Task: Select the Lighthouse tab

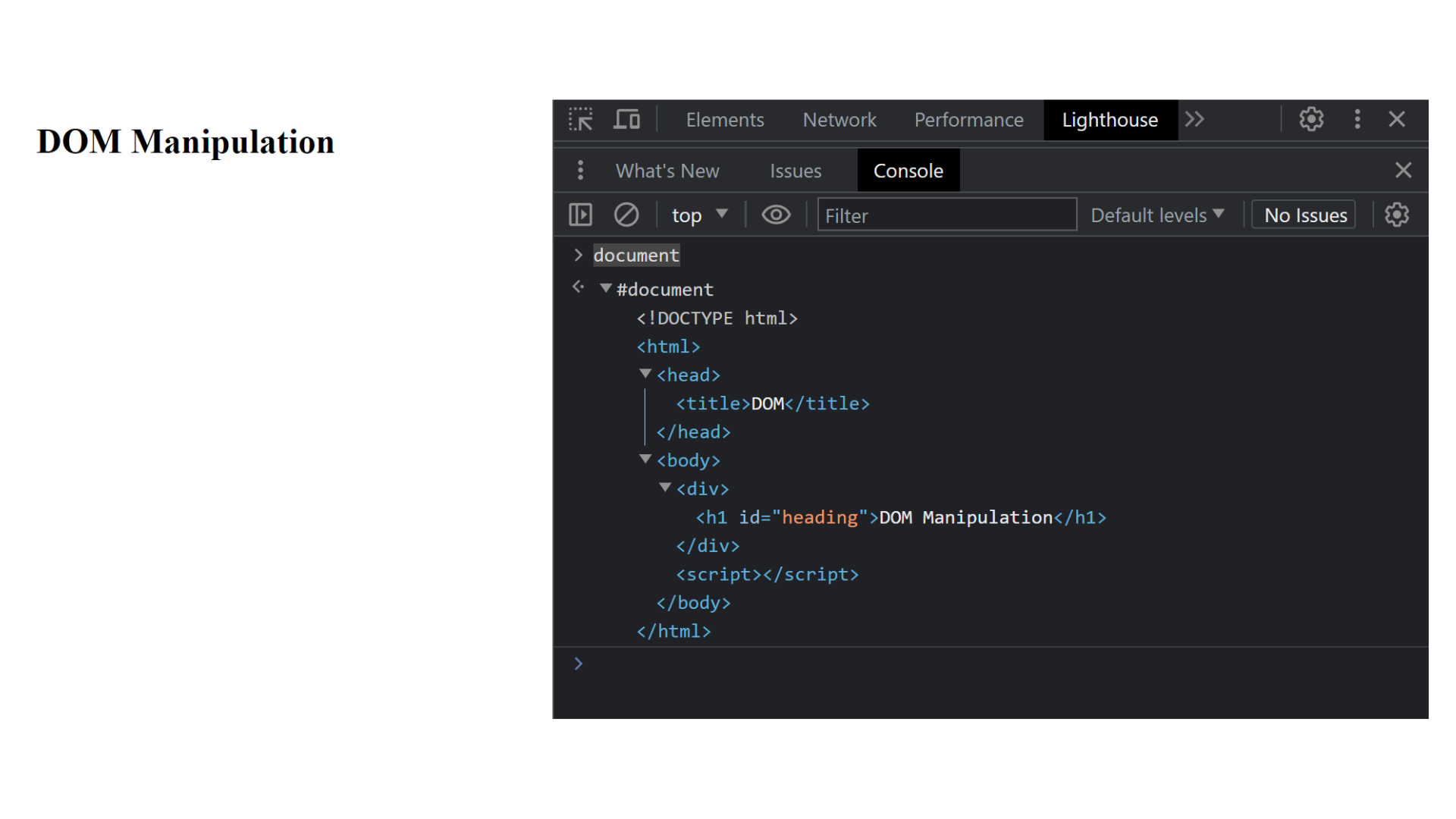Action: (x=1110, y=120)
